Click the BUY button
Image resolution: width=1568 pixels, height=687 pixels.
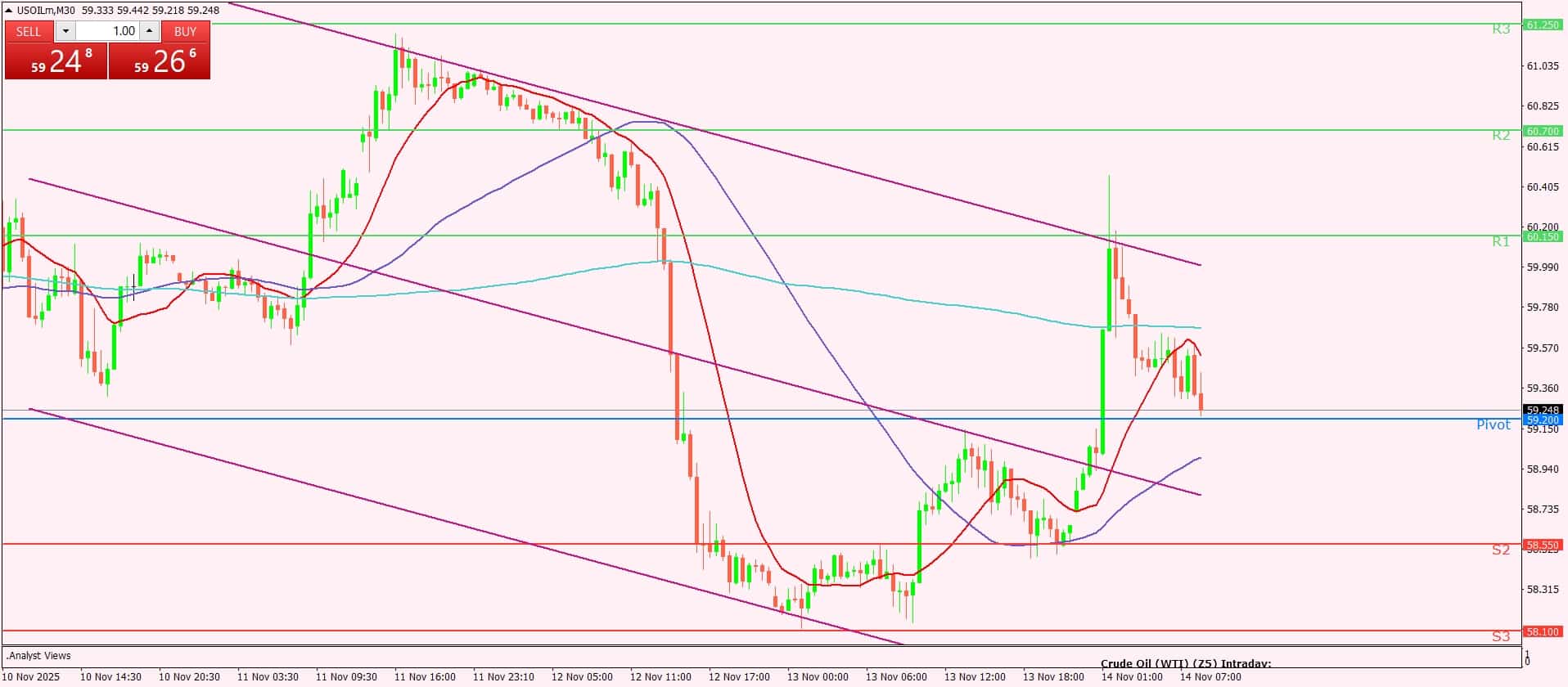click(186, 31)
